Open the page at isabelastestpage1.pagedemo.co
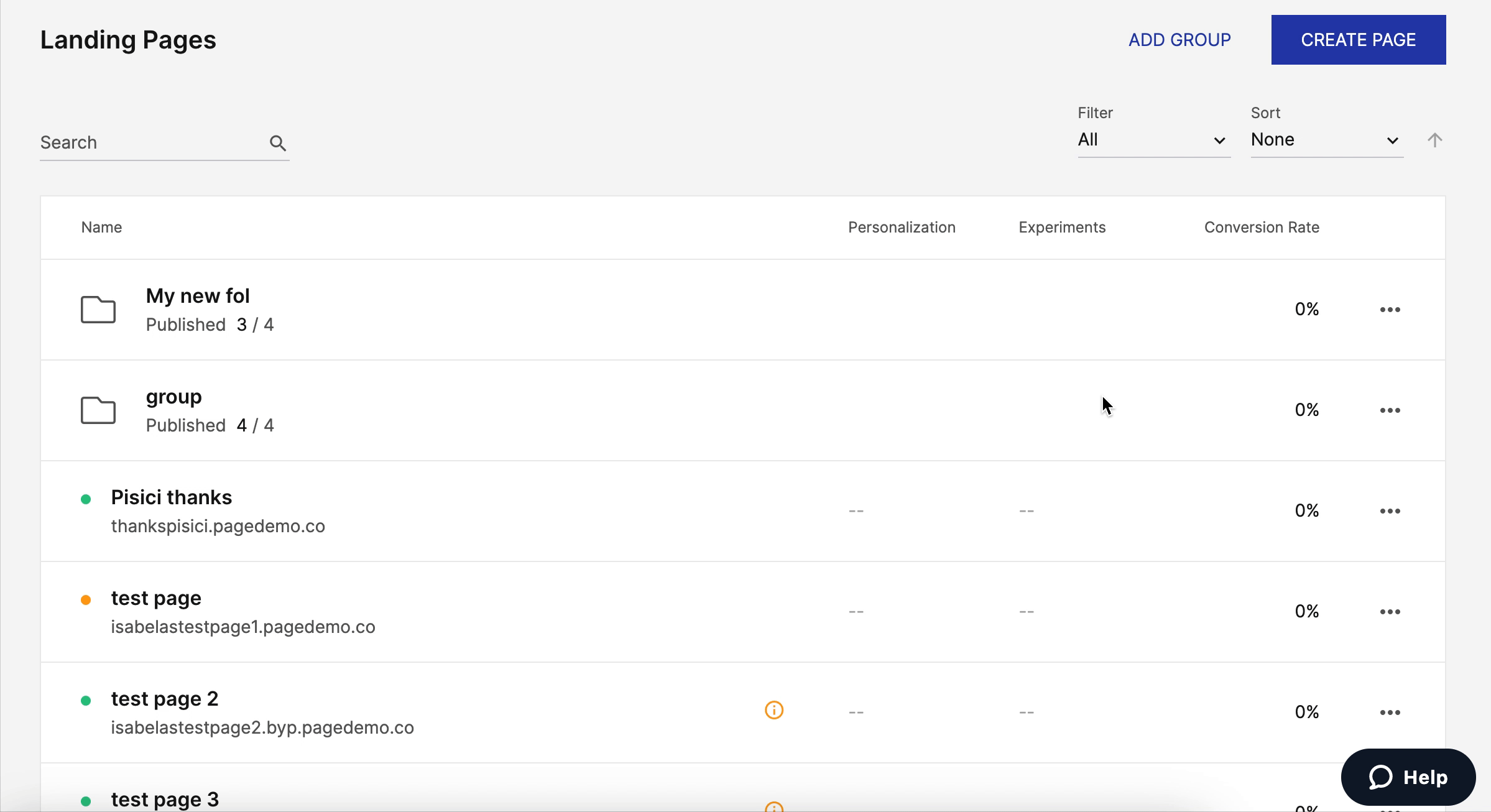This screenshot has width=1491, height=812. tap(156, 599)
